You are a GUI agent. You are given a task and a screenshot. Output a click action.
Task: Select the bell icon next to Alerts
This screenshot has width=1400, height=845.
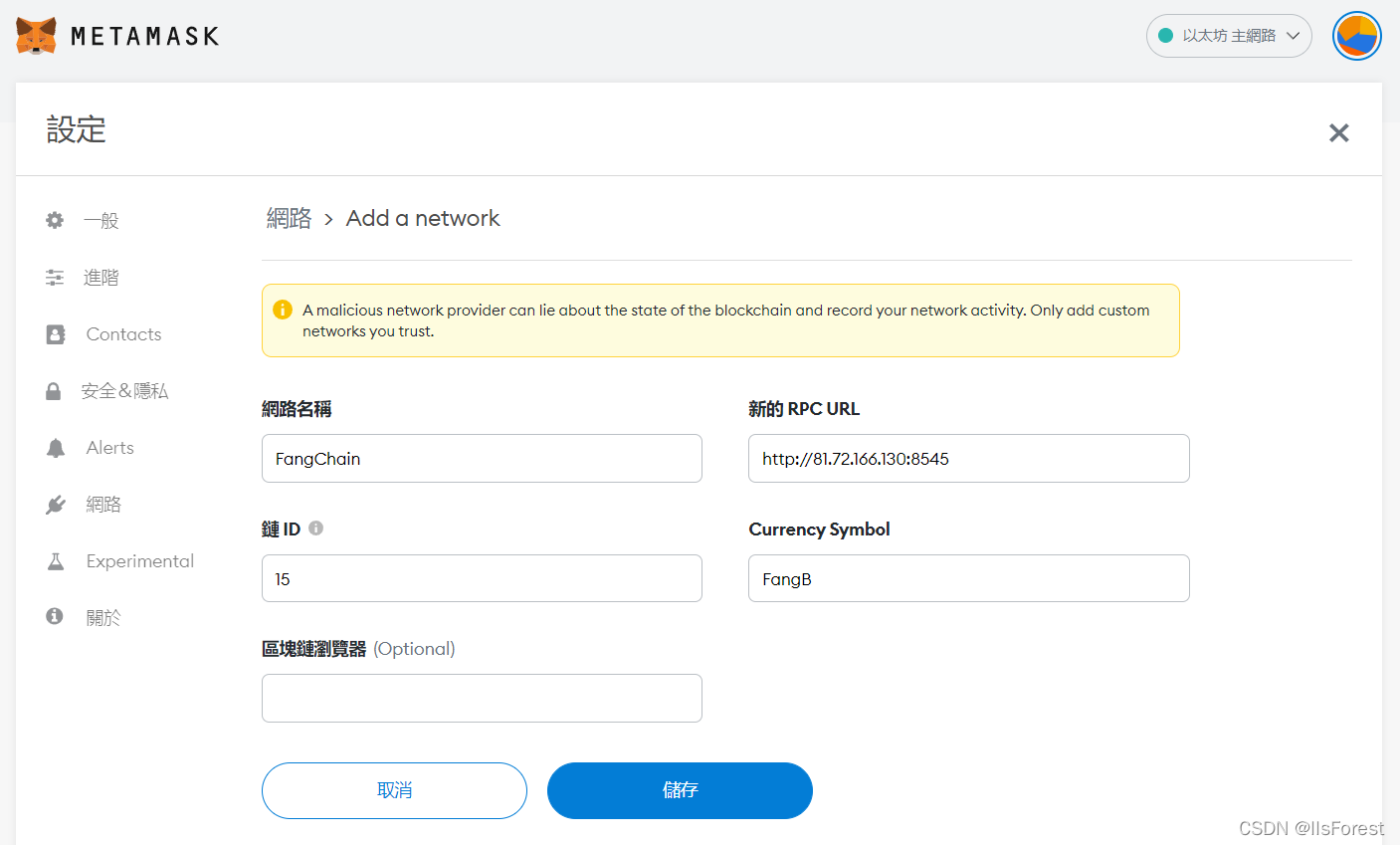pyautogui.click(x=54, y=447)
